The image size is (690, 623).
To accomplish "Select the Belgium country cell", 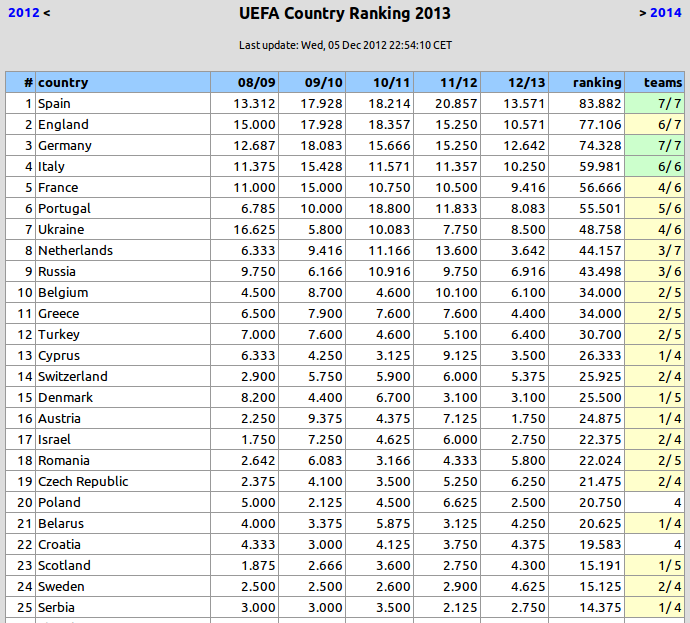I will click(x=123, y=293).
